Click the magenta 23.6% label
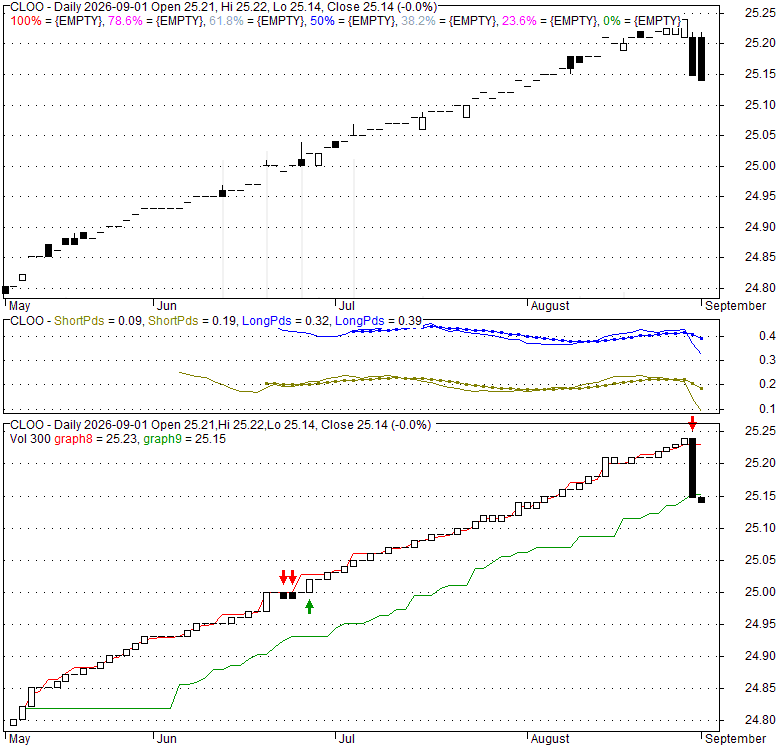This screenshot has width=780, height=745. (519, 21)
